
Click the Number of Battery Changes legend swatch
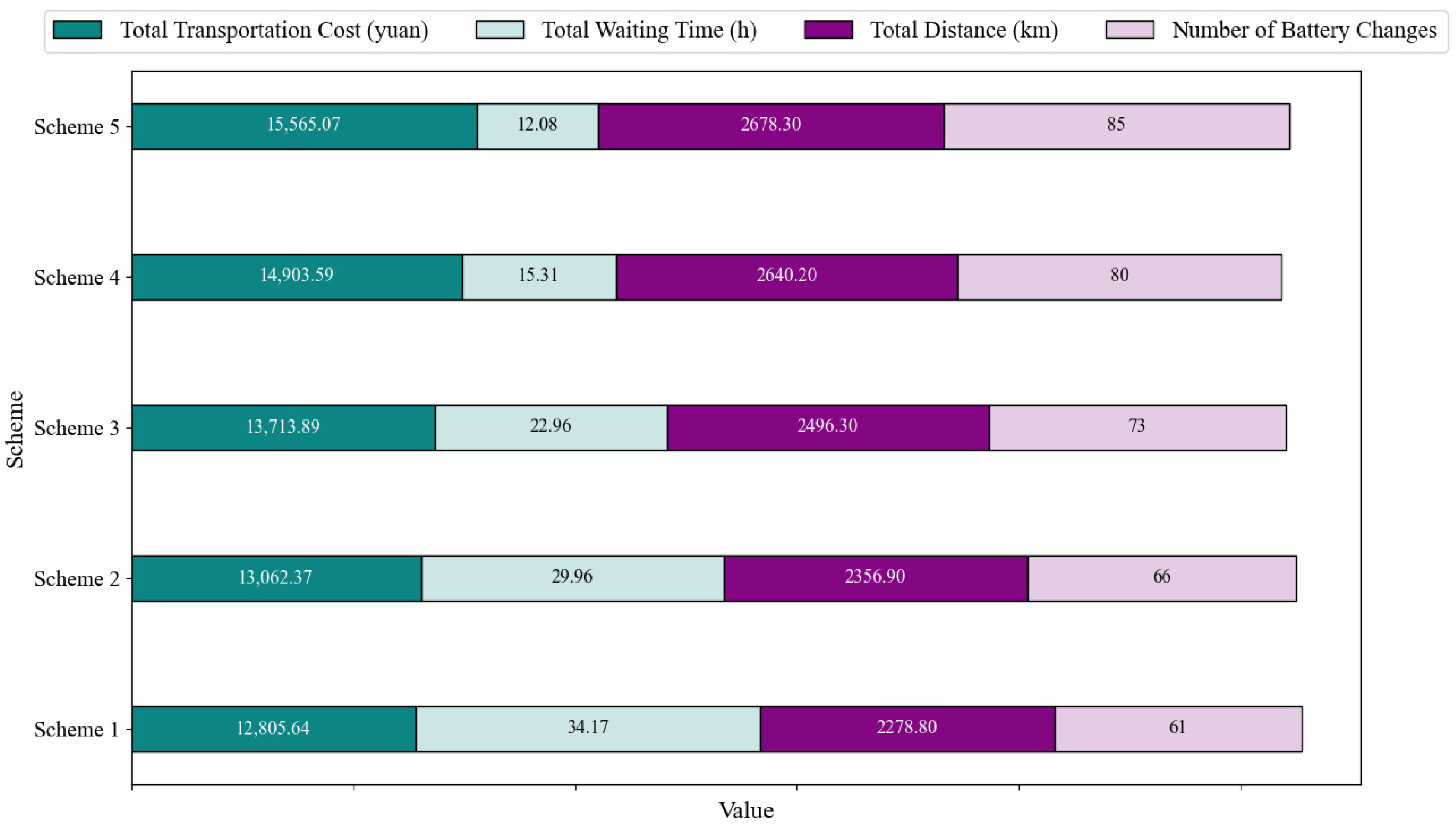pos(1129,30)
